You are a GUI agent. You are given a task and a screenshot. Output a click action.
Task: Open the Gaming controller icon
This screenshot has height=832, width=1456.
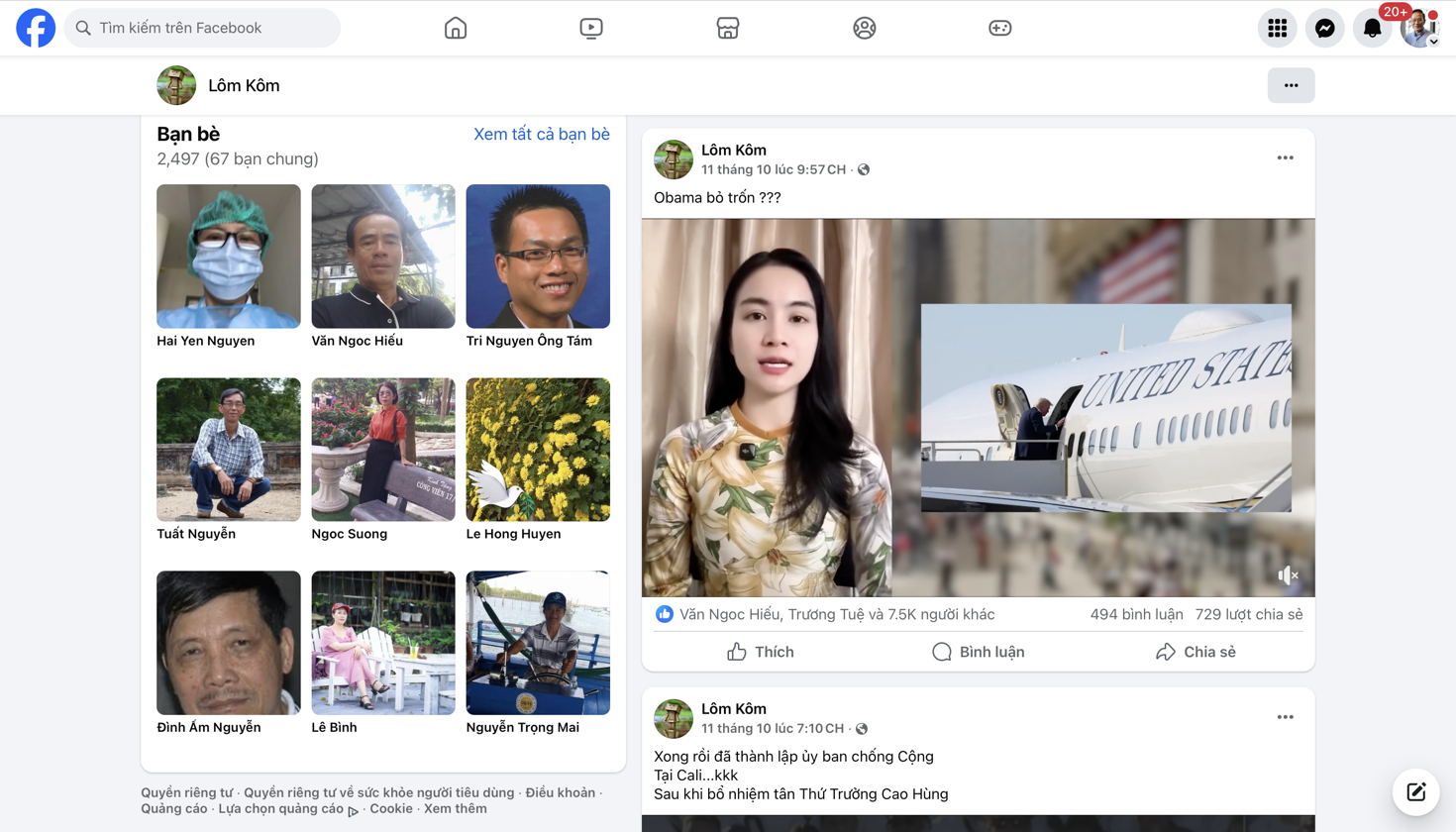click(x=1000, y=28)
